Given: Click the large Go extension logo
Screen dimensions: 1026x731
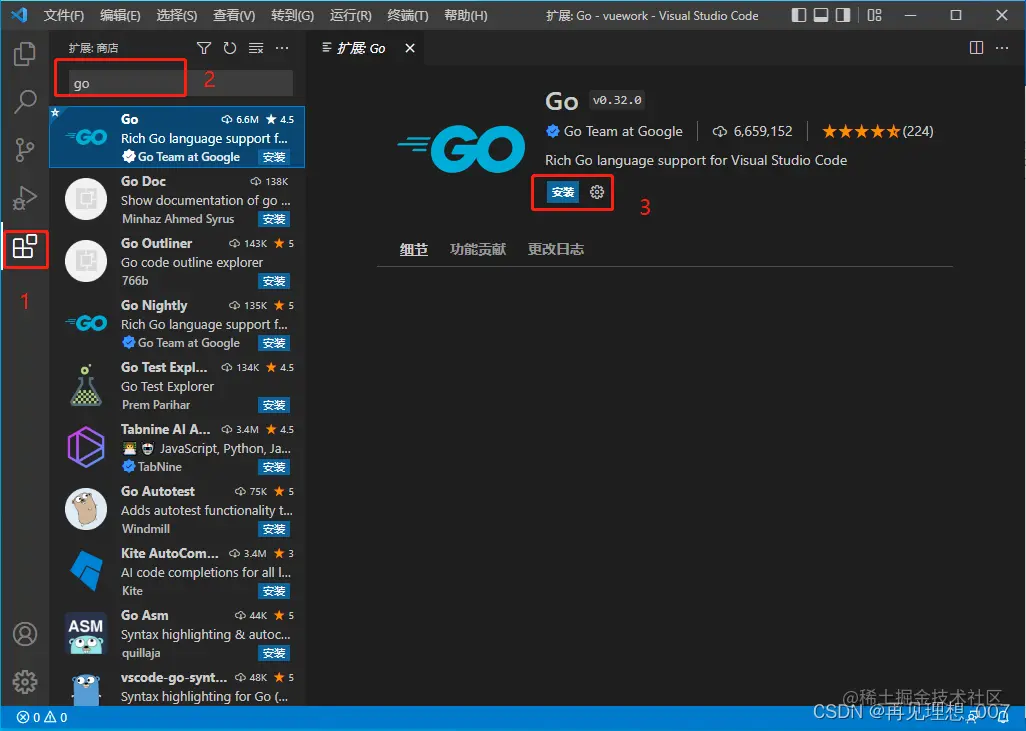Looking at the screenshot, I should click(461, 149).
